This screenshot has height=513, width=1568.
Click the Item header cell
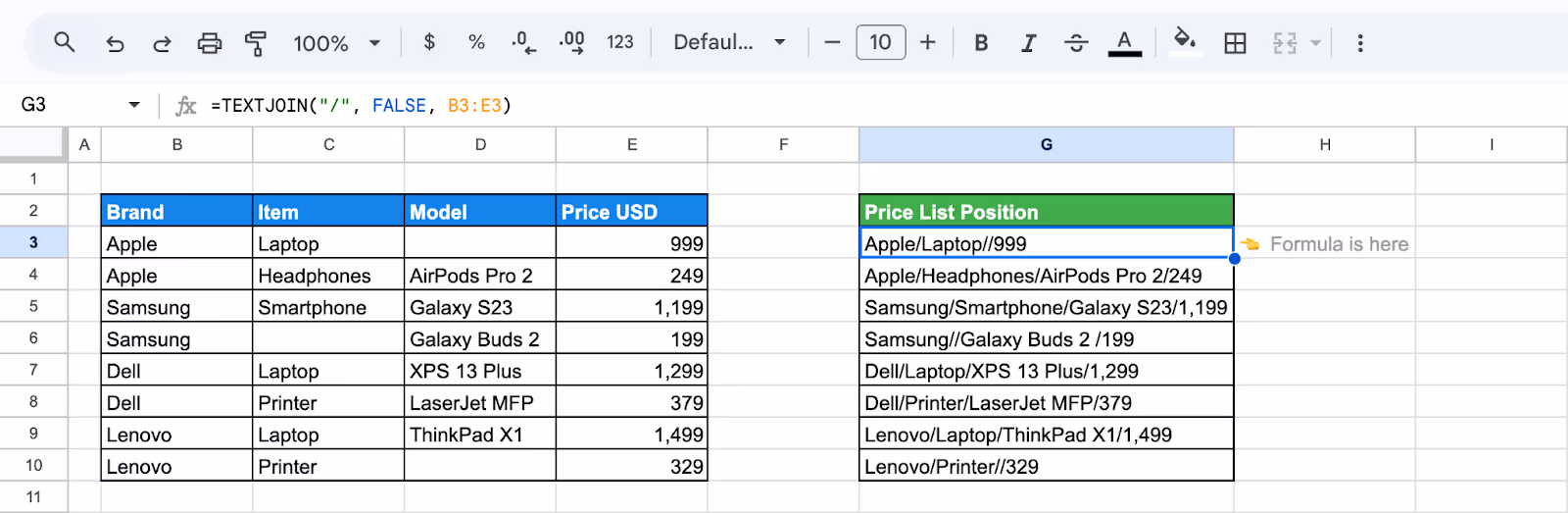point(328,211)
